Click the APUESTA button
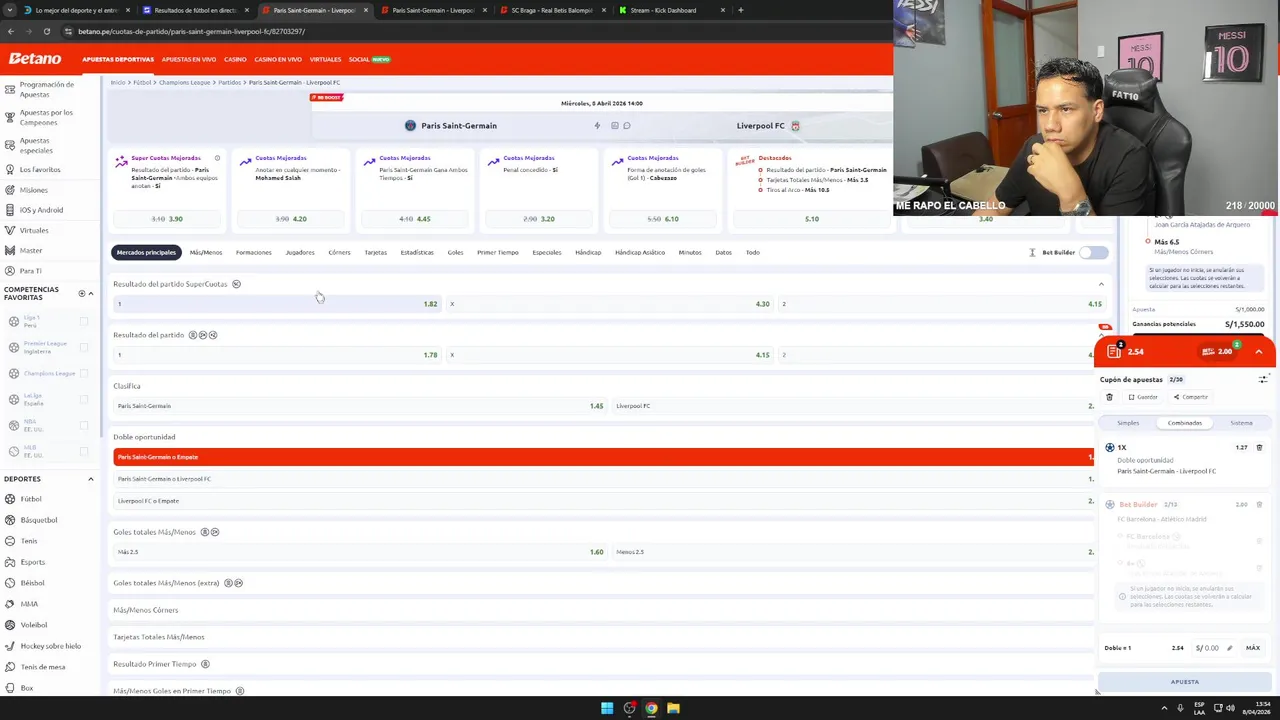 pyautogui.click(x=1185, y=682)
